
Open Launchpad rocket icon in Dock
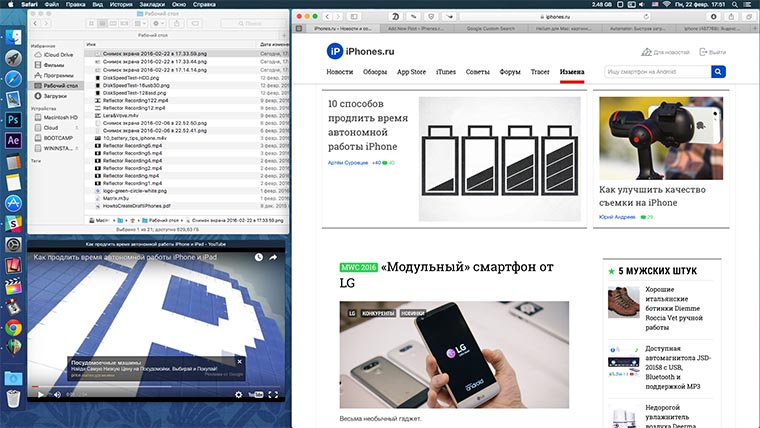13,58
